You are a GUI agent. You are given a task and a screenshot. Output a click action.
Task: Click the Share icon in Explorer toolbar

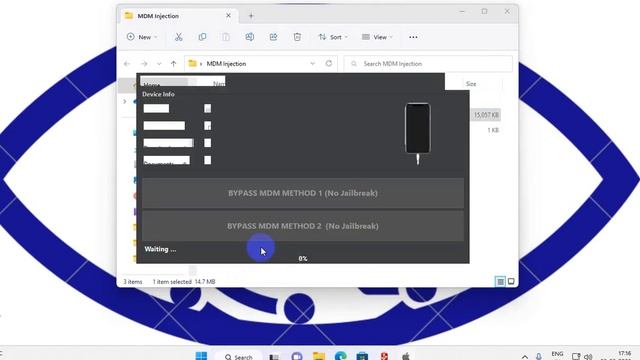tap(273, 37)
